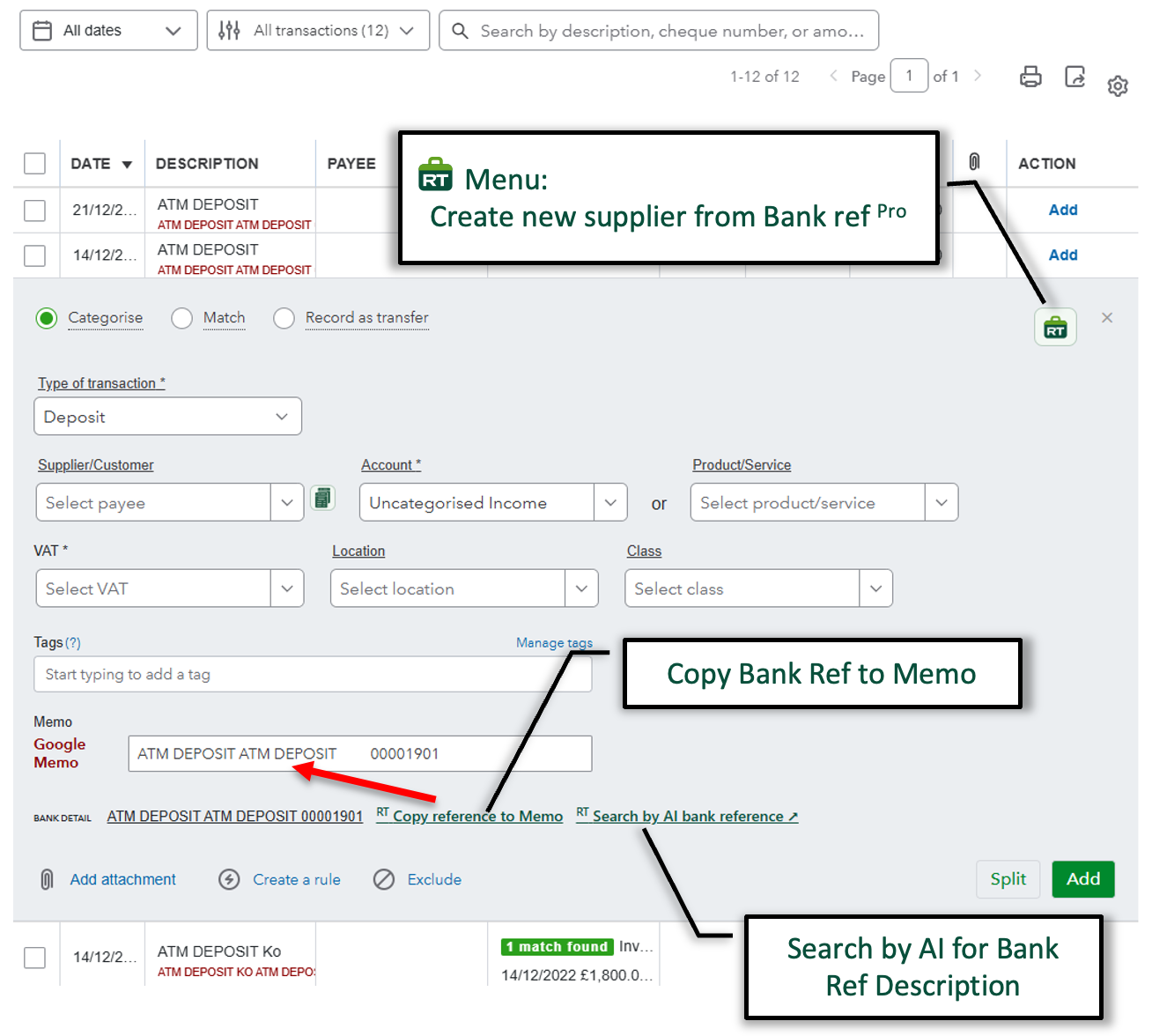1152x1036 pixels.
Task: Click the Tags help question mark
Action: [x=73, y=643]
